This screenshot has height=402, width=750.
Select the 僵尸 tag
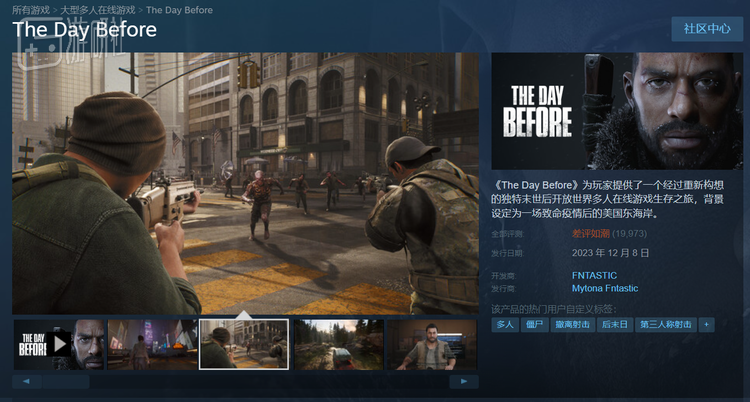[x=535, y=325]
